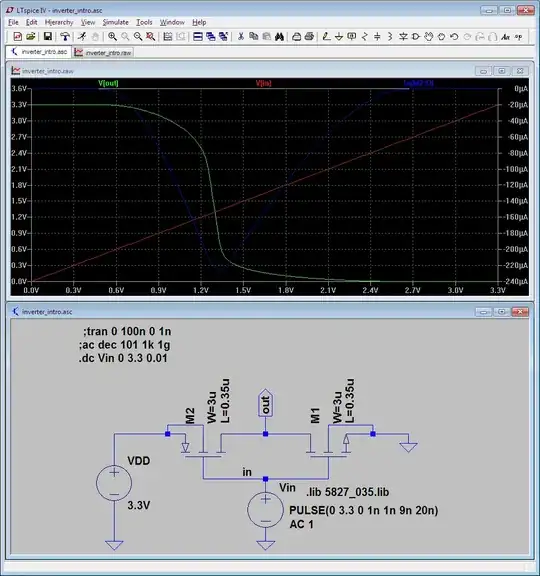Switch to the inverter_intro.raw tab
This screenshot has width=540, height=576.
(103, 53)
